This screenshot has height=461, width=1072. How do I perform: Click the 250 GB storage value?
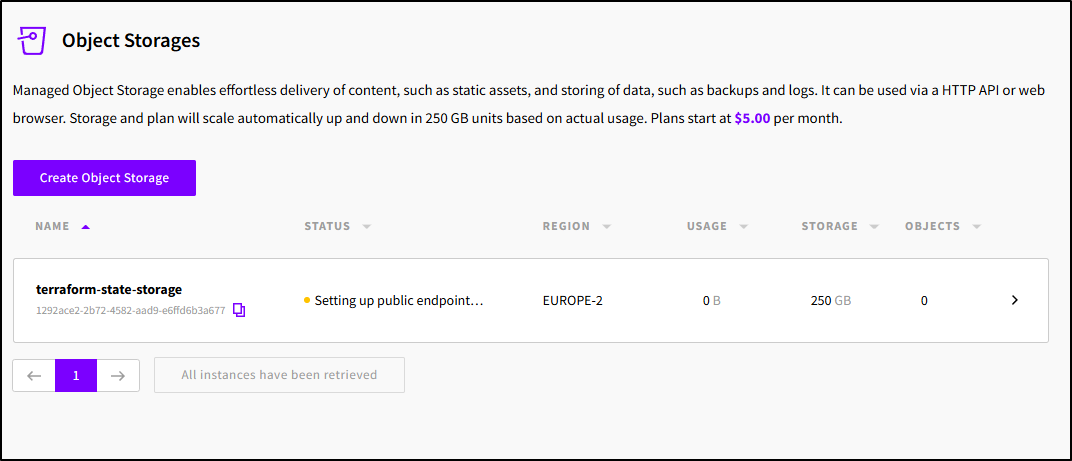830,300
